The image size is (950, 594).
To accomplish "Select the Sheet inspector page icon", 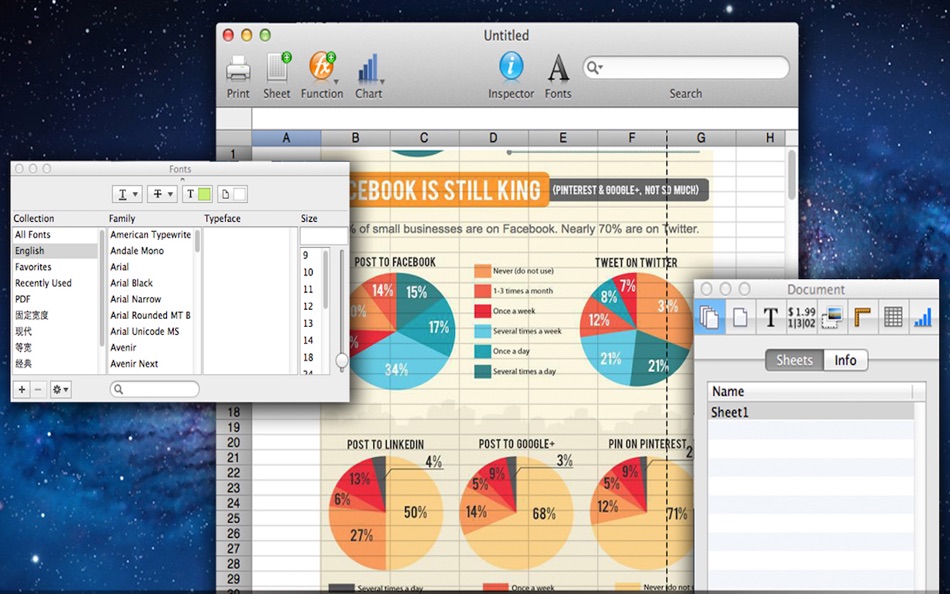I will pyautogui.click(x=740, y=316).
